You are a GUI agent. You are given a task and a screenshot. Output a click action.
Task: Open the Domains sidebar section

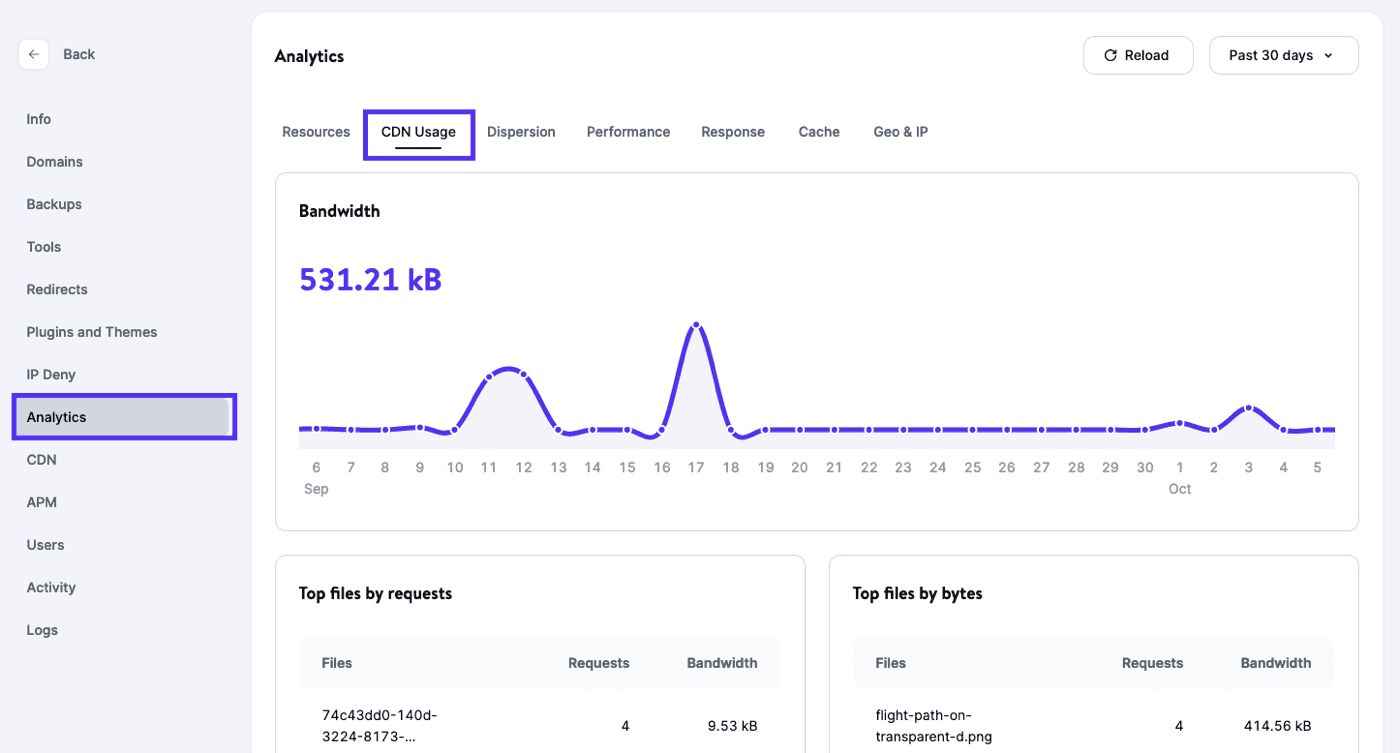coord(54,161)
